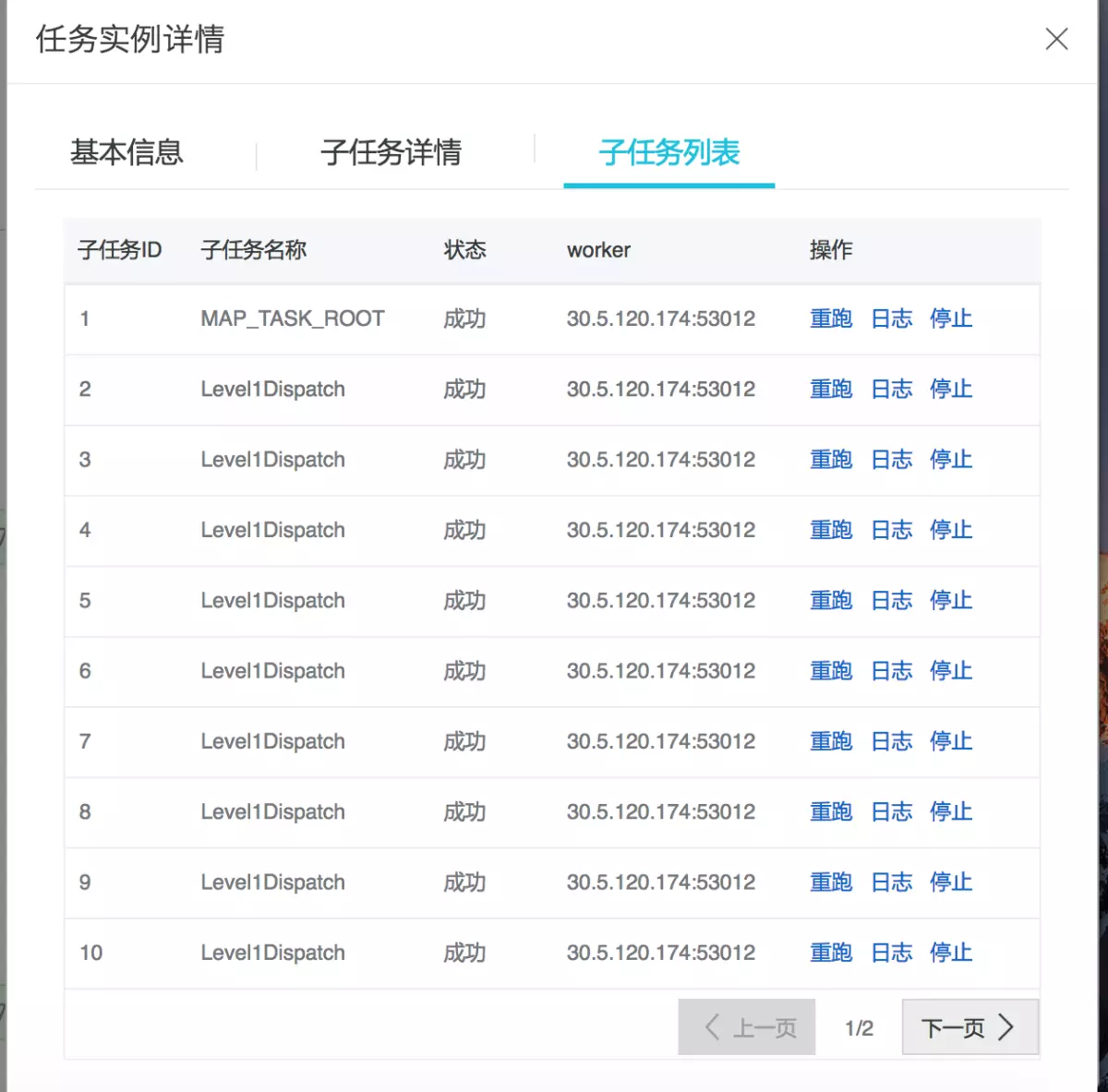Close the 任务实例详情 dialog
1108x1092 pixels.
pos(1055,40)
